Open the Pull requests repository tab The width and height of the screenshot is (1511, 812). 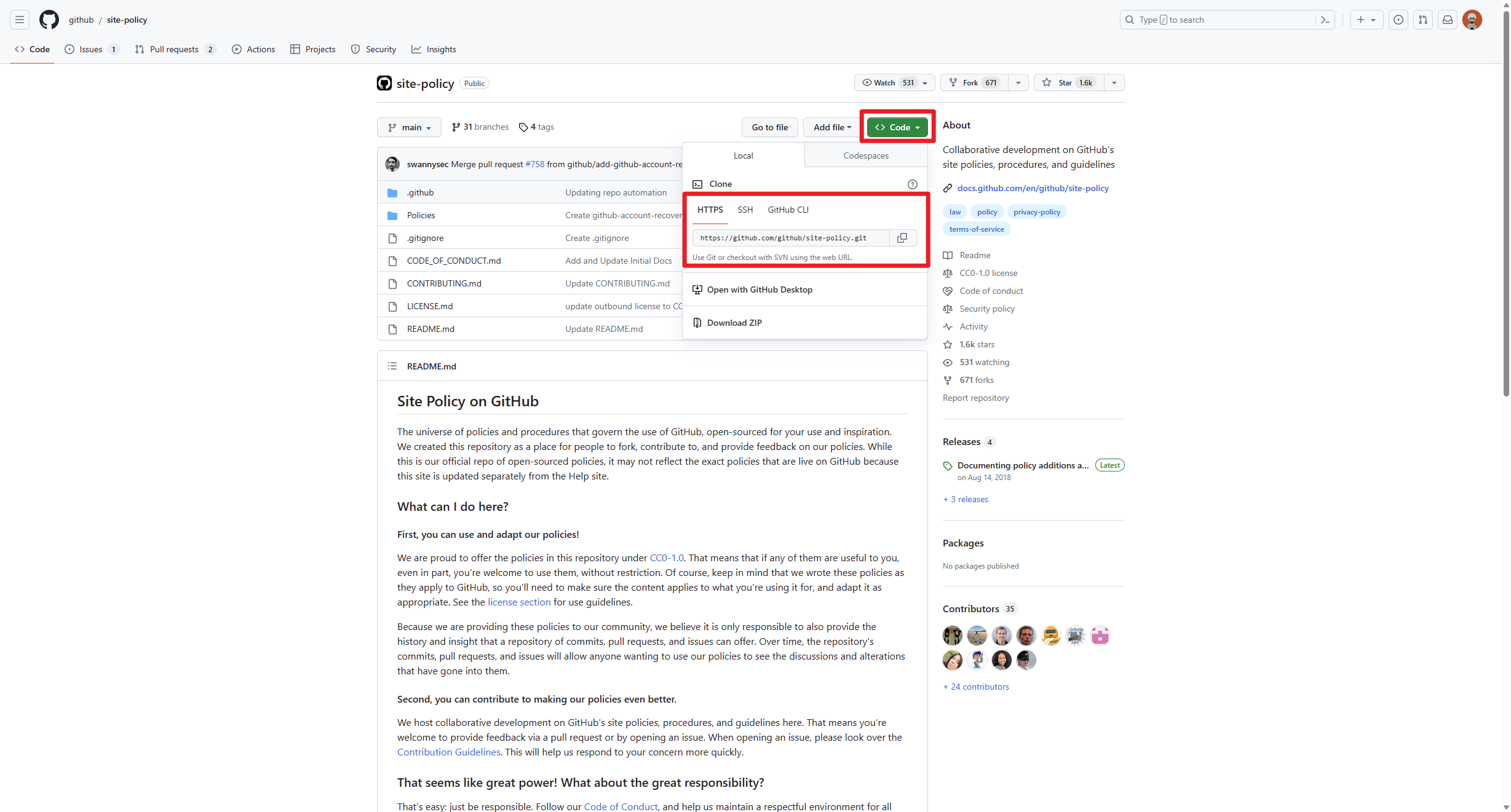point(175,49)
